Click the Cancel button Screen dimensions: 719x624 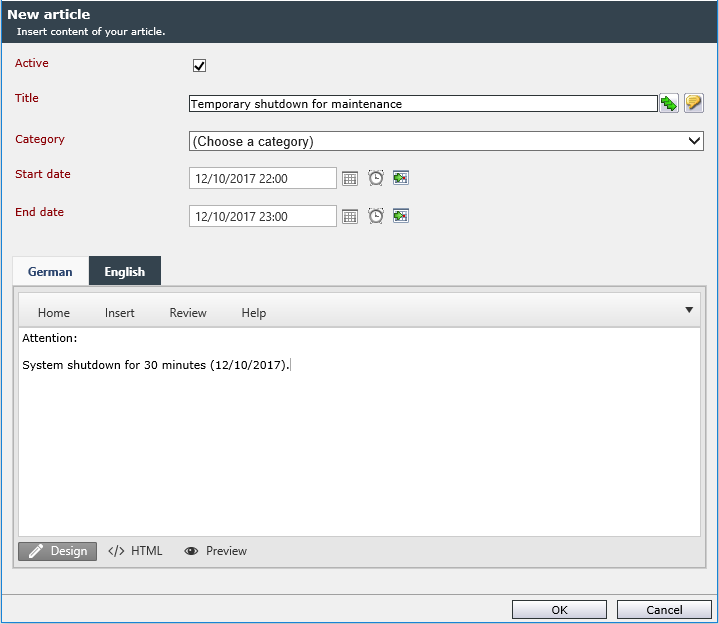coord(664,610)
